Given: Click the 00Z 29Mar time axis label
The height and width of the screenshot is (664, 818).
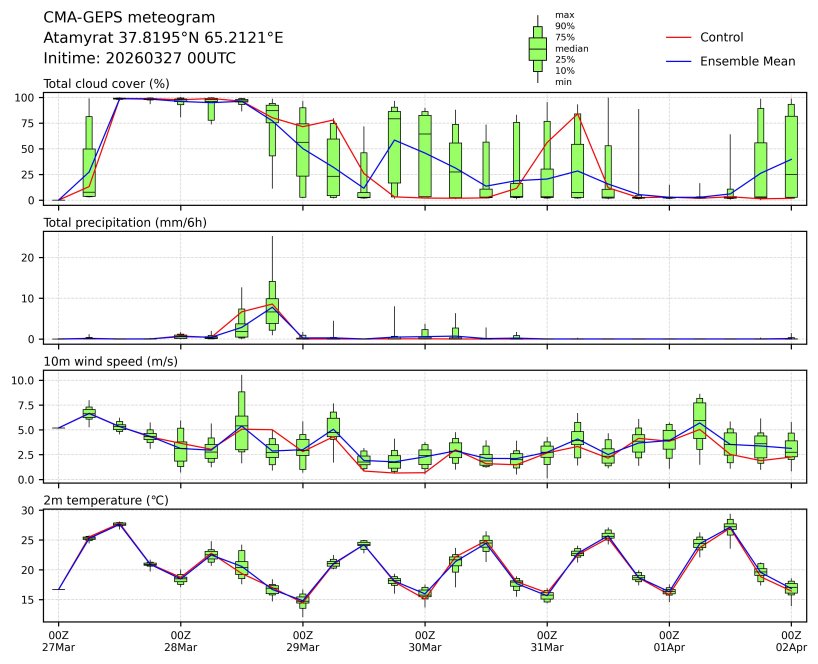Looking at the screenshot, I should click(303, 640).
